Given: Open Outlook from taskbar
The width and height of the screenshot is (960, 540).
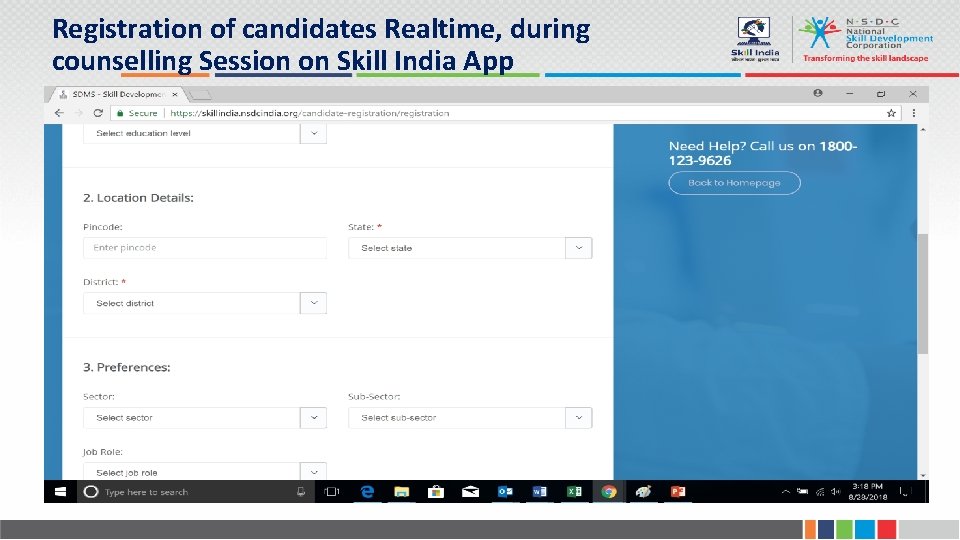Looking at the screenshot, I should 505,492.
